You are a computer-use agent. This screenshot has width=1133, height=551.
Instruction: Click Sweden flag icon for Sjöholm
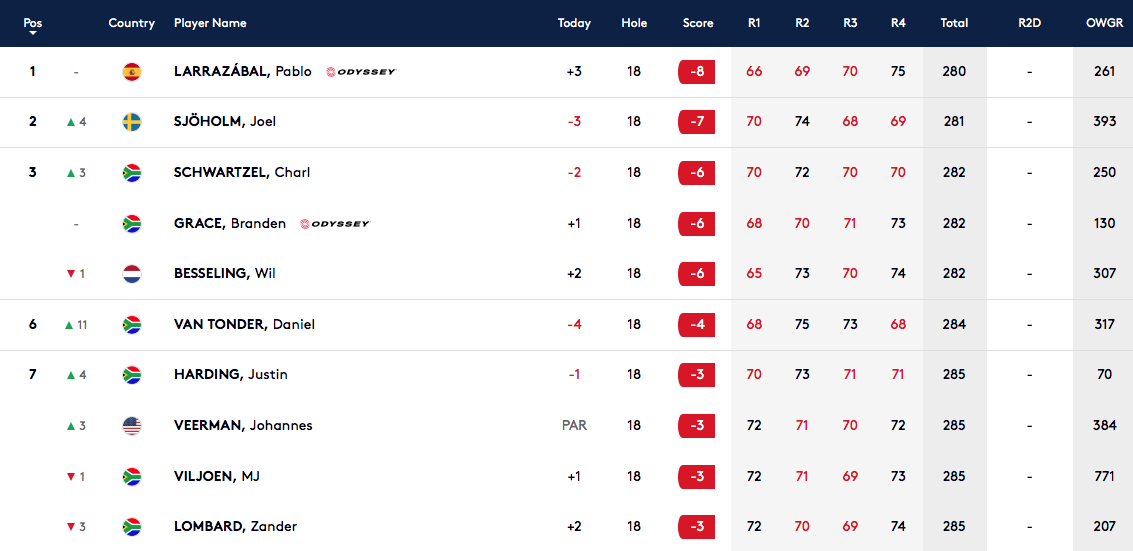click(x=132, y=122)
